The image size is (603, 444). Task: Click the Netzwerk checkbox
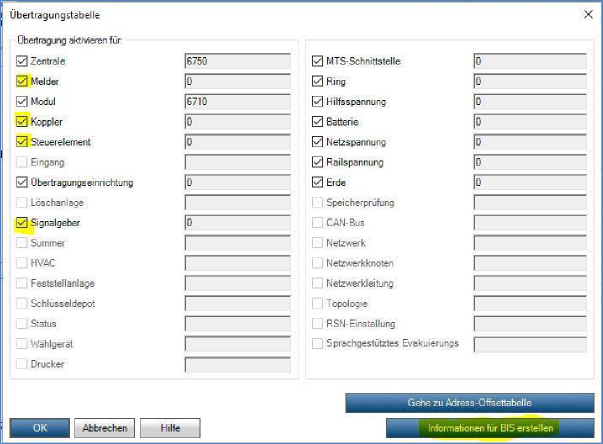[x=317, y=243]
